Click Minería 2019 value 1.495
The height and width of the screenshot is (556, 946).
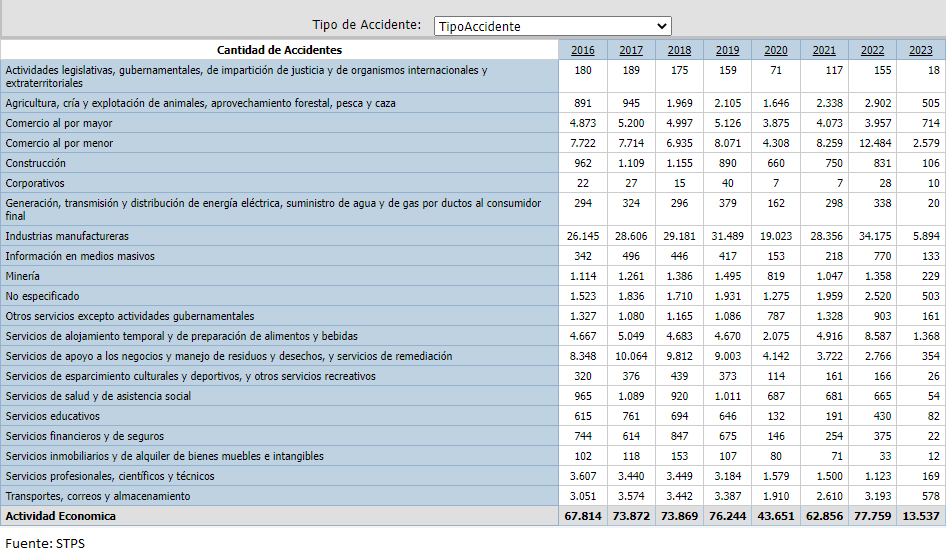coord(728,276)
